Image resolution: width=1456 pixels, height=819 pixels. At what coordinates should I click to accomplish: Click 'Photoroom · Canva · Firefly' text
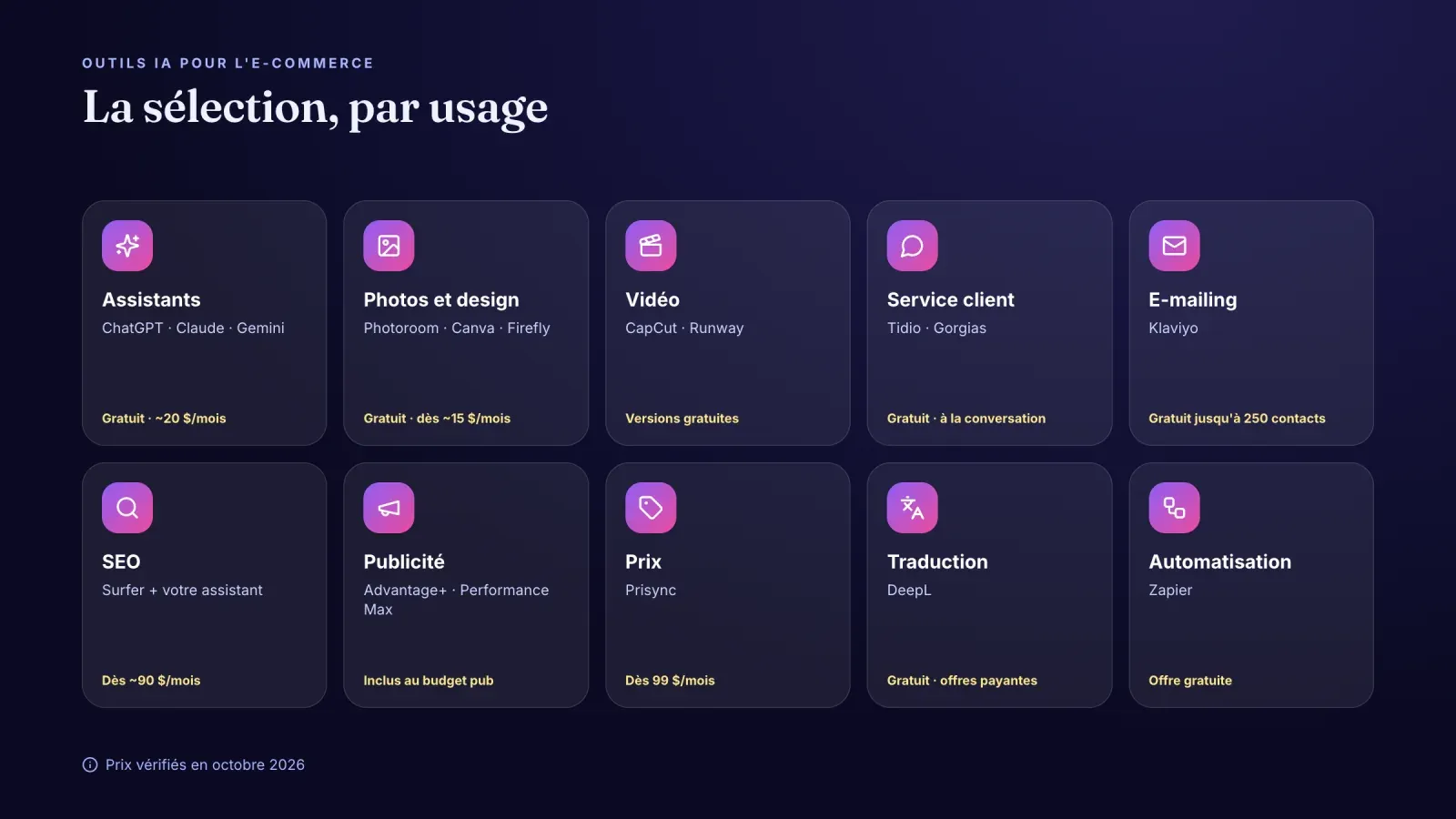tap(457, 329)
